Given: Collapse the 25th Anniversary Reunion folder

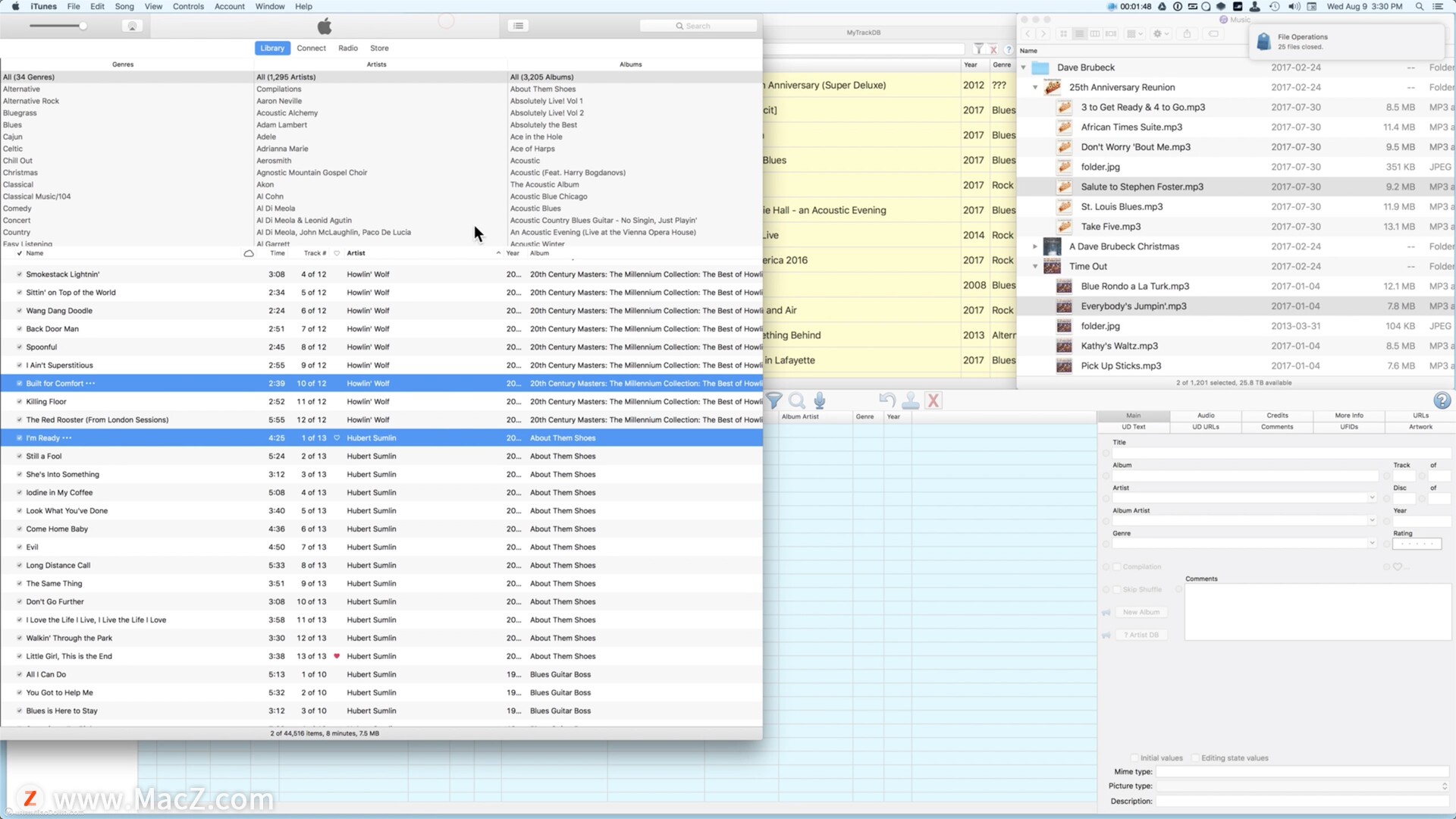Looking at the screenshot, I should [x=1035, y=87].
